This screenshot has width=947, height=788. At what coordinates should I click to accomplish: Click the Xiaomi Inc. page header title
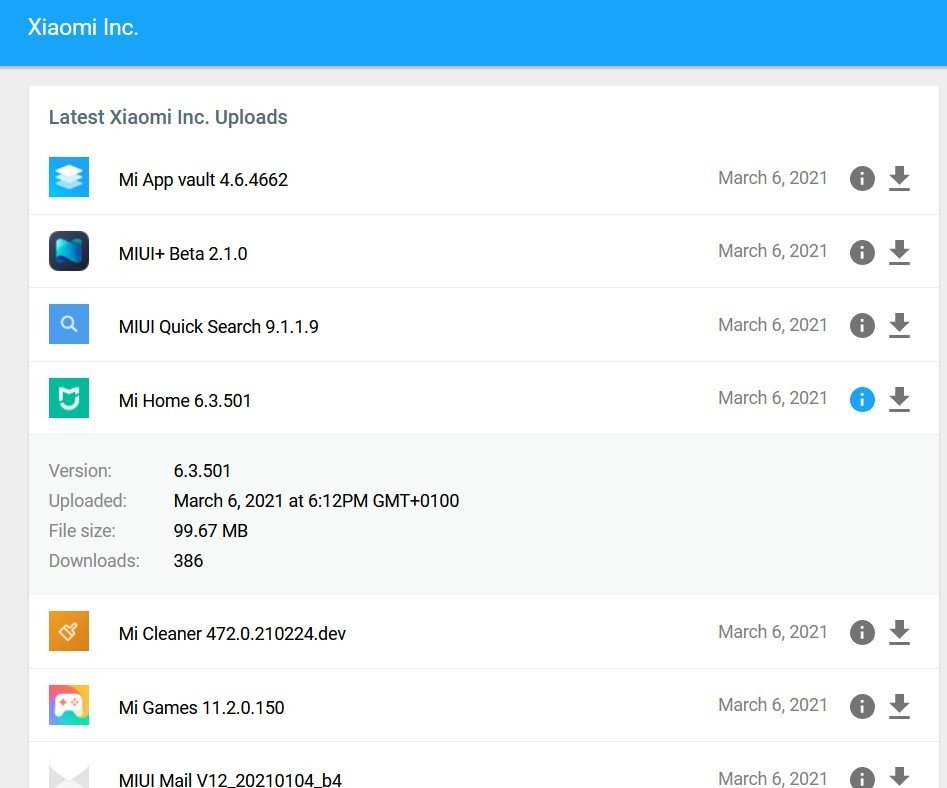pyautogui.click(x=83, y=27)
